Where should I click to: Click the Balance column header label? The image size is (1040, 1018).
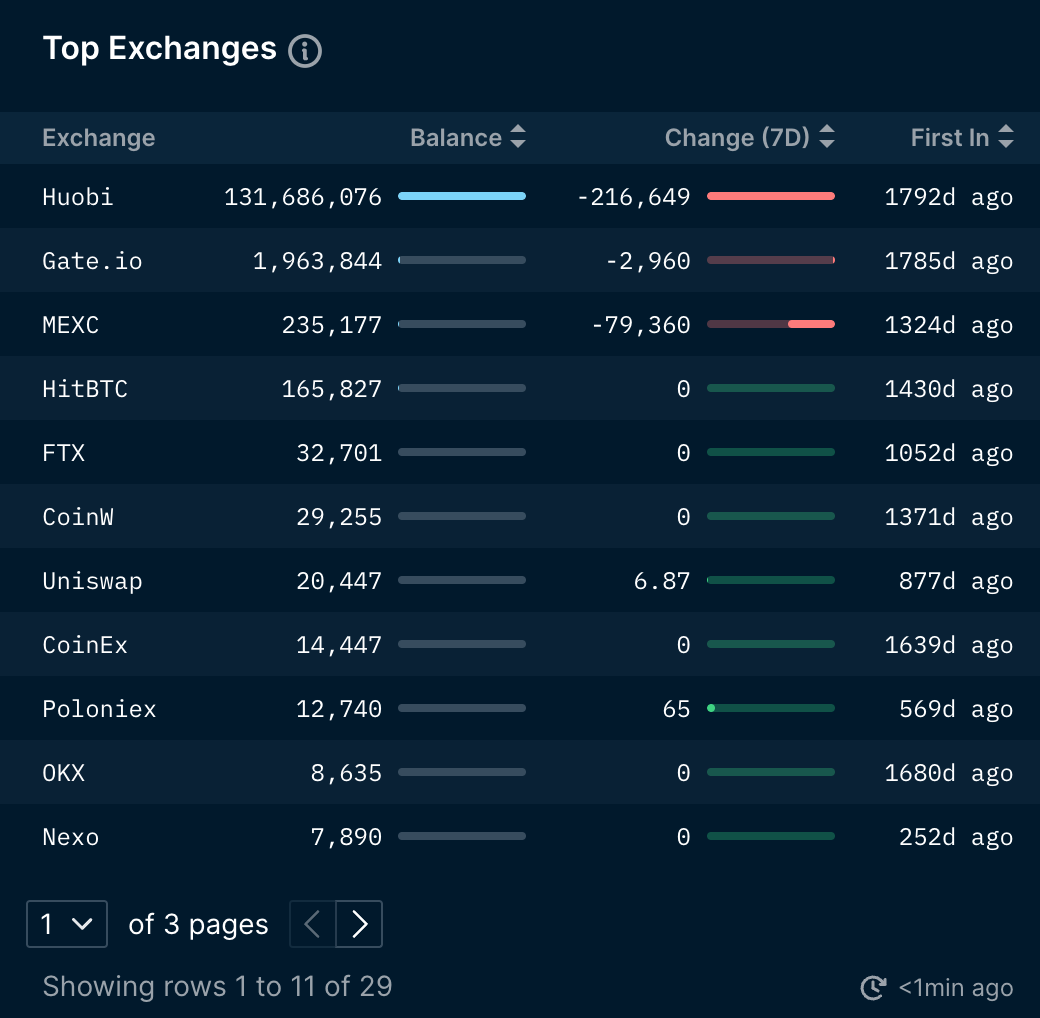pos(456,138)
